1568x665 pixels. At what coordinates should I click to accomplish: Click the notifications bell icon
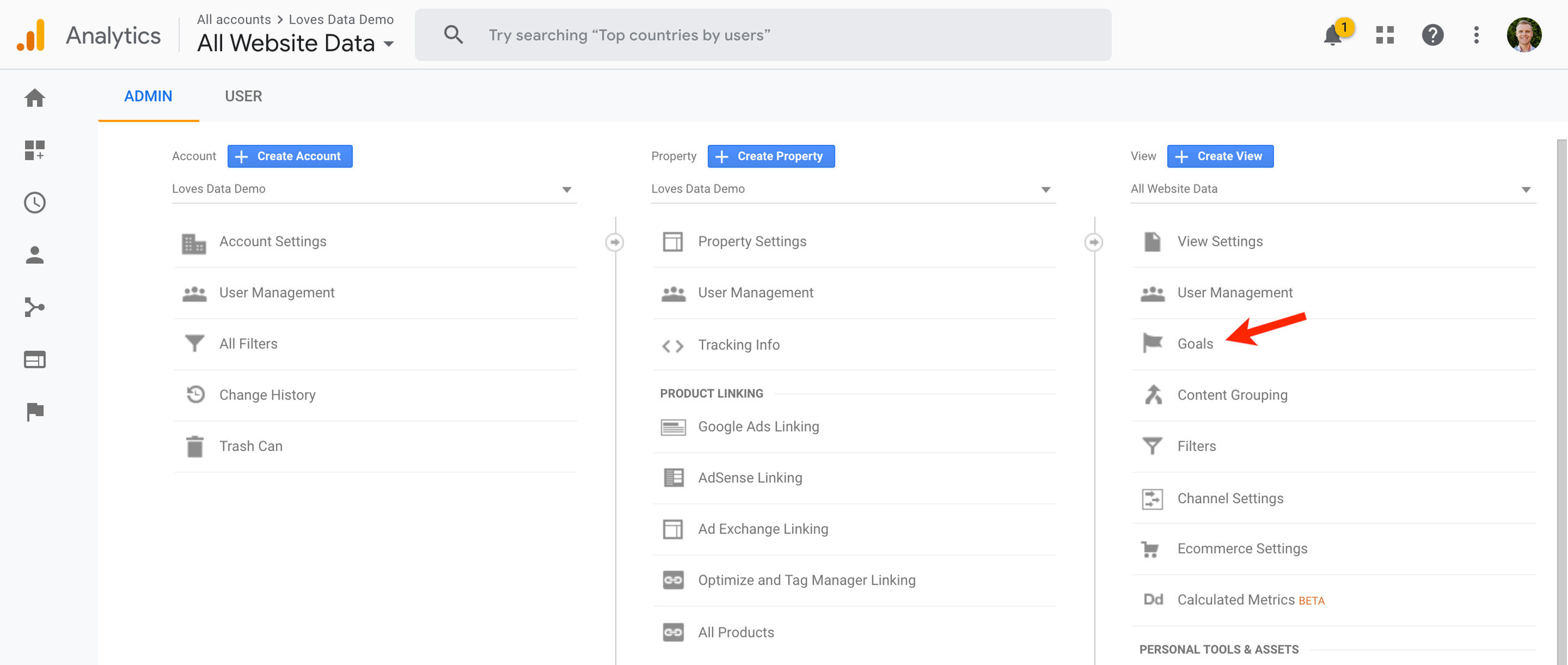[1333, 35]
